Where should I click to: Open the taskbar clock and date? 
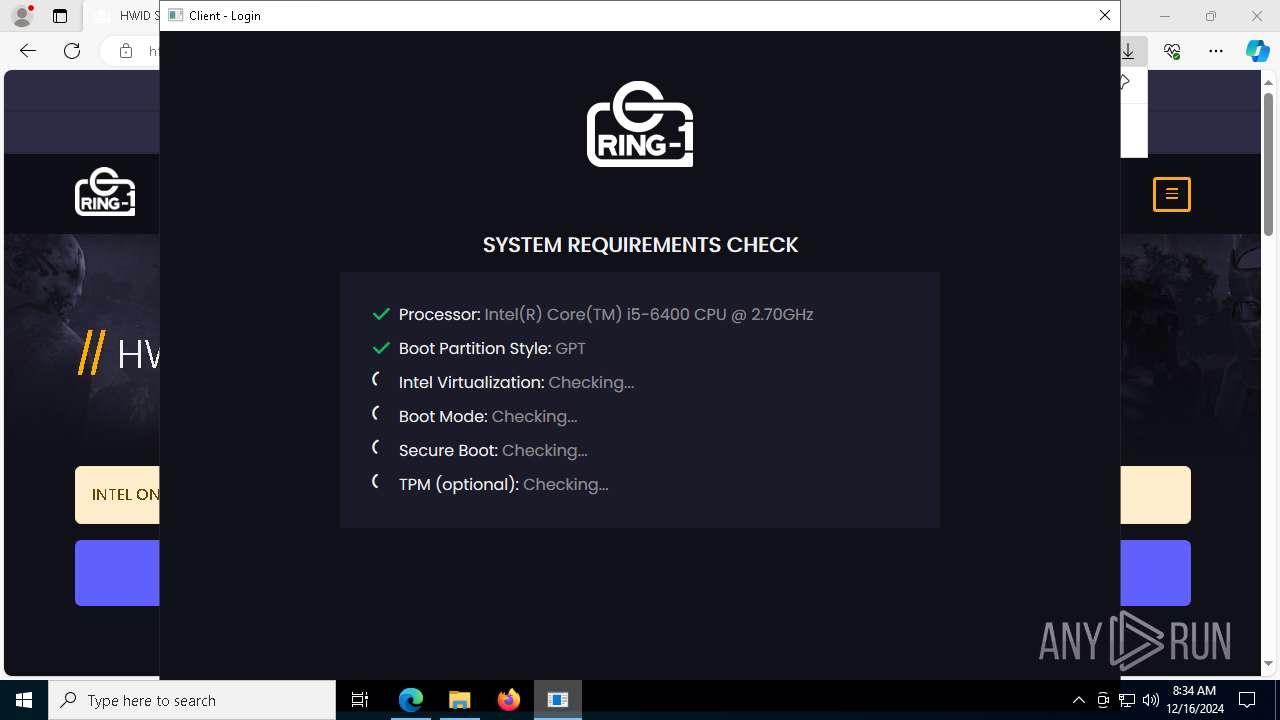(x=1196, y=700)
